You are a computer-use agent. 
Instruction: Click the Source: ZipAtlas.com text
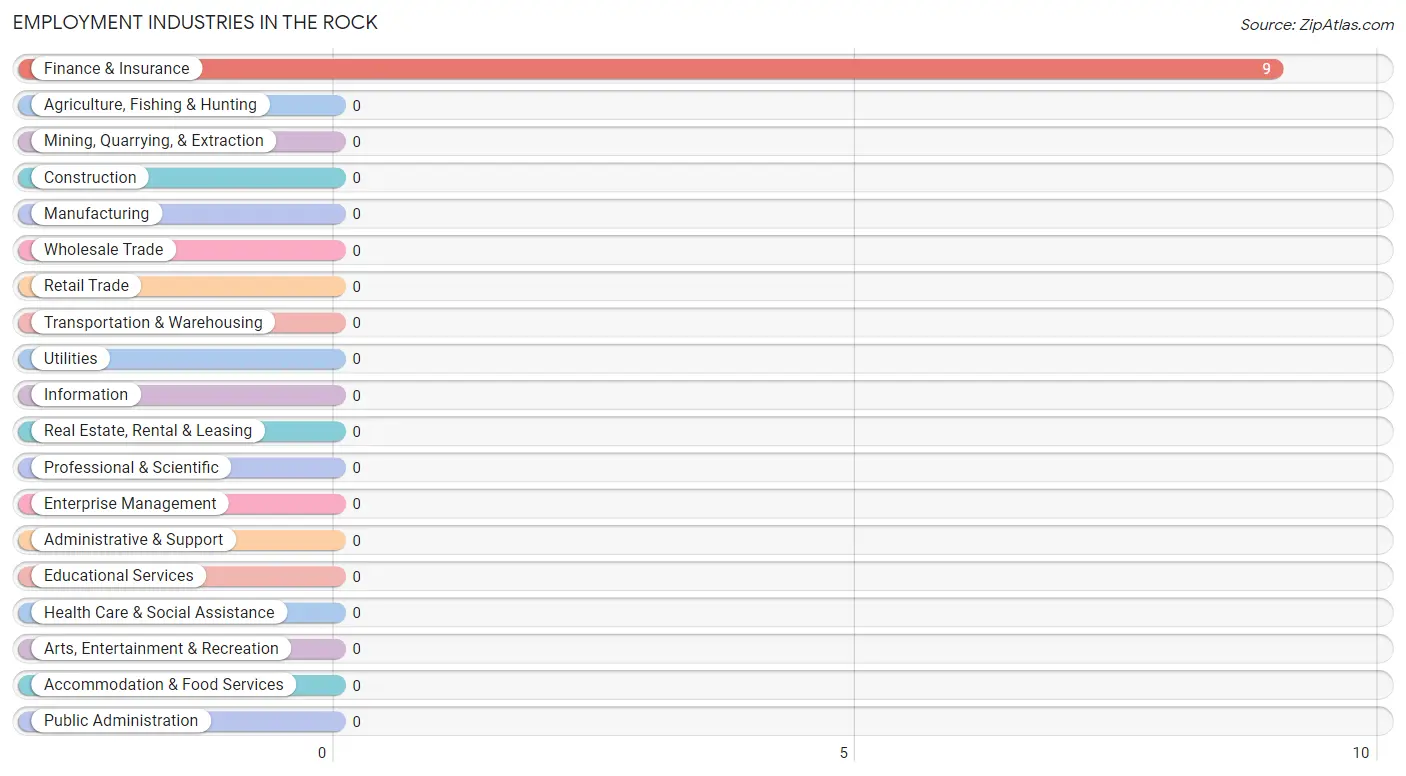pyautogui.click(x=1317, y=25)
